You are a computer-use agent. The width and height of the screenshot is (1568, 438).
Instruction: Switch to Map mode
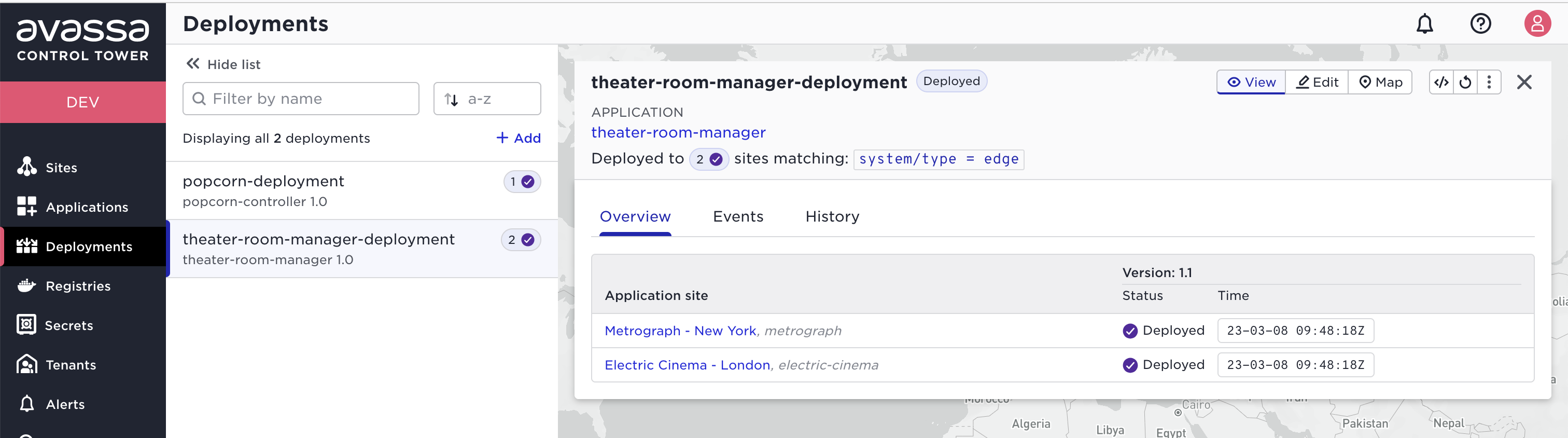(1380, 82)
